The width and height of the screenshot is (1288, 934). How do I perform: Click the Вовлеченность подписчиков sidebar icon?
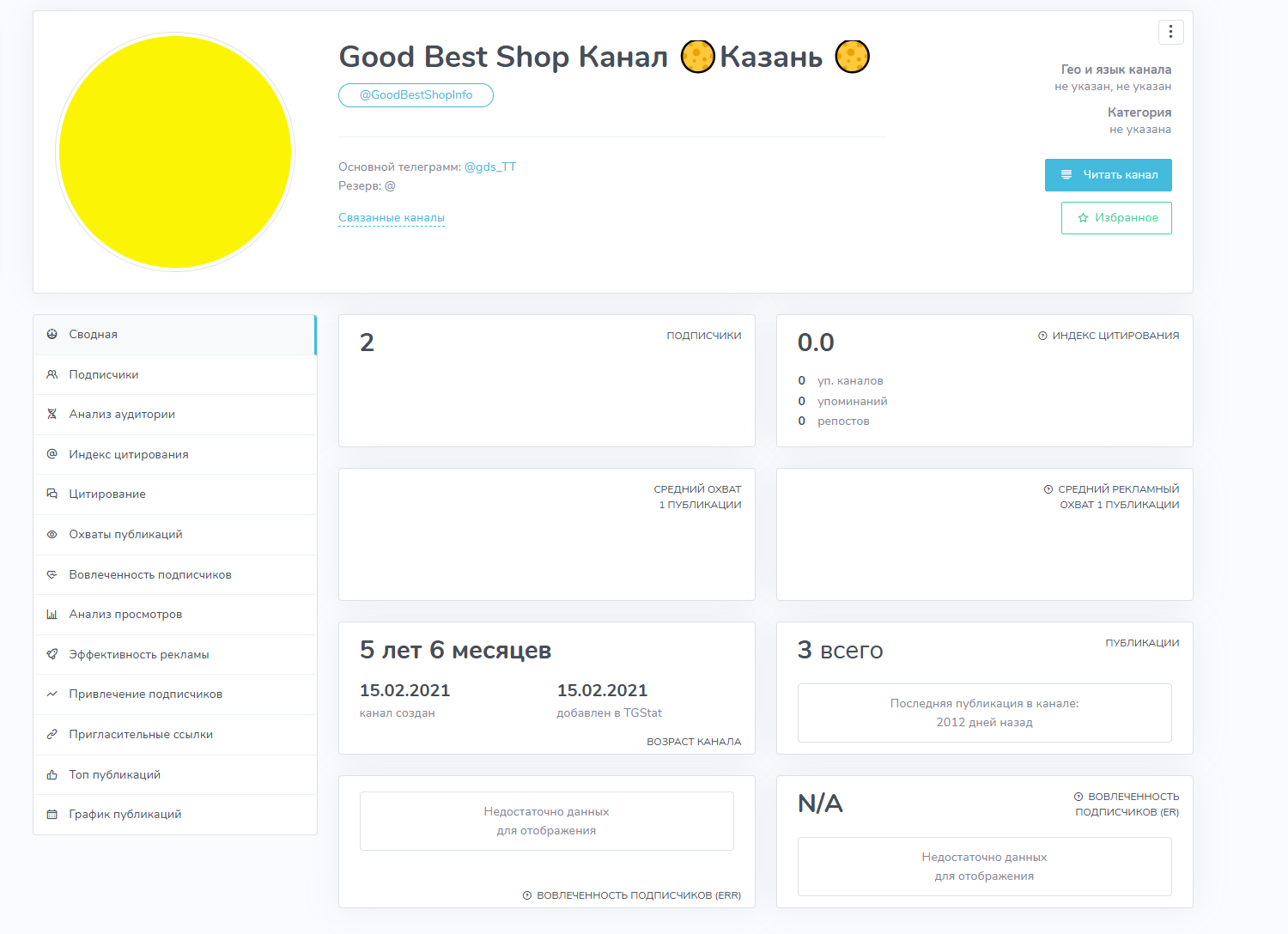point(52,574)
